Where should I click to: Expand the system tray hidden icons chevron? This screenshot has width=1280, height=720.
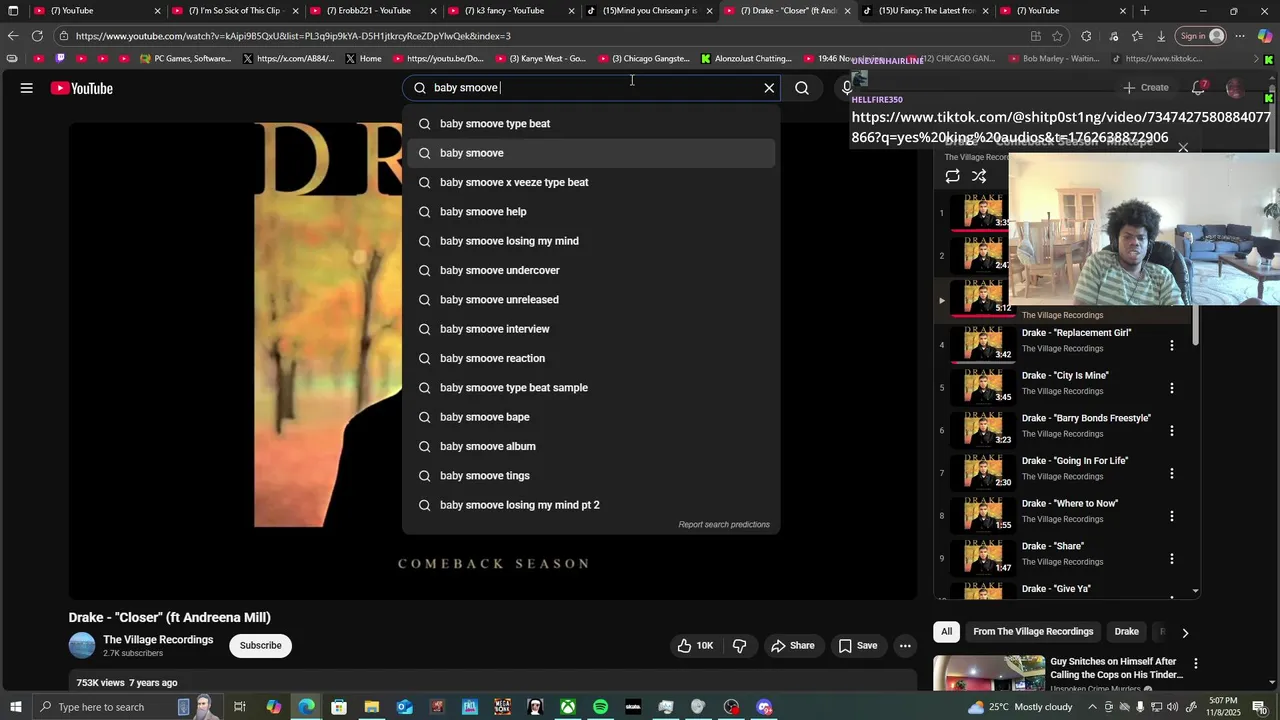(1092, 707)
